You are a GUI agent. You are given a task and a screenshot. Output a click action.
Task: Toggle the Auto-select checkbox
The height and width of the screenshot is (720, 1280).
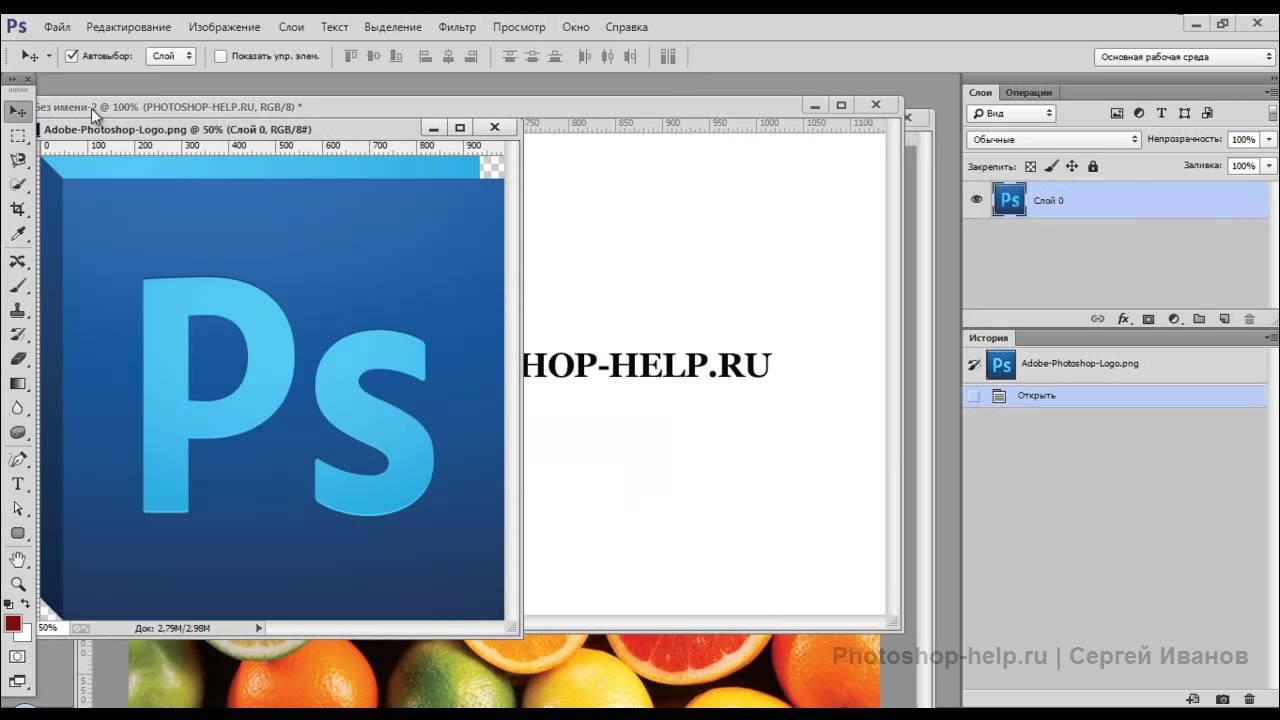(x=72, y=56)
